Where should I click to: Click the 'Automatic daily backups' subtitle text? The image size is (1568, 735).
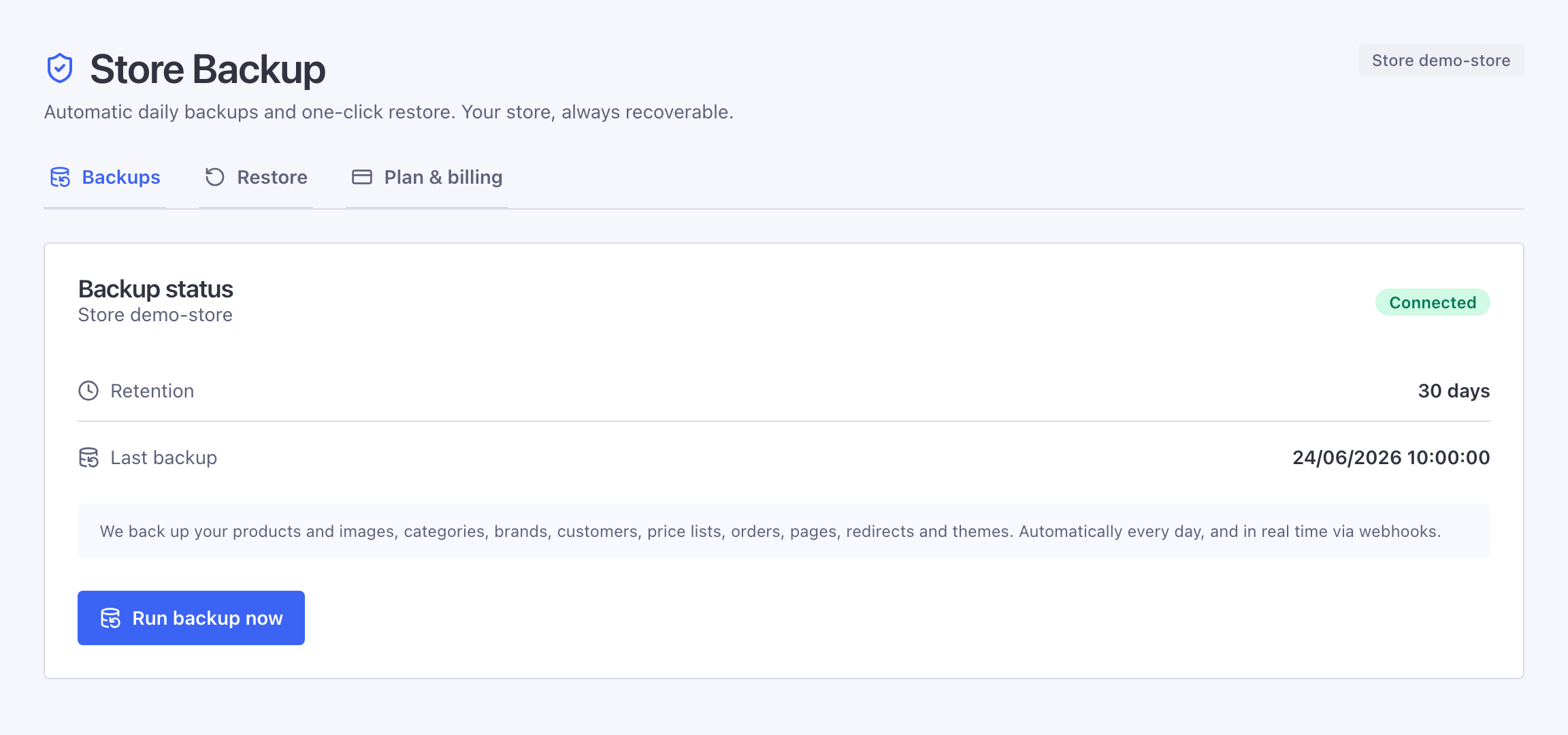[x=389, y=112]
